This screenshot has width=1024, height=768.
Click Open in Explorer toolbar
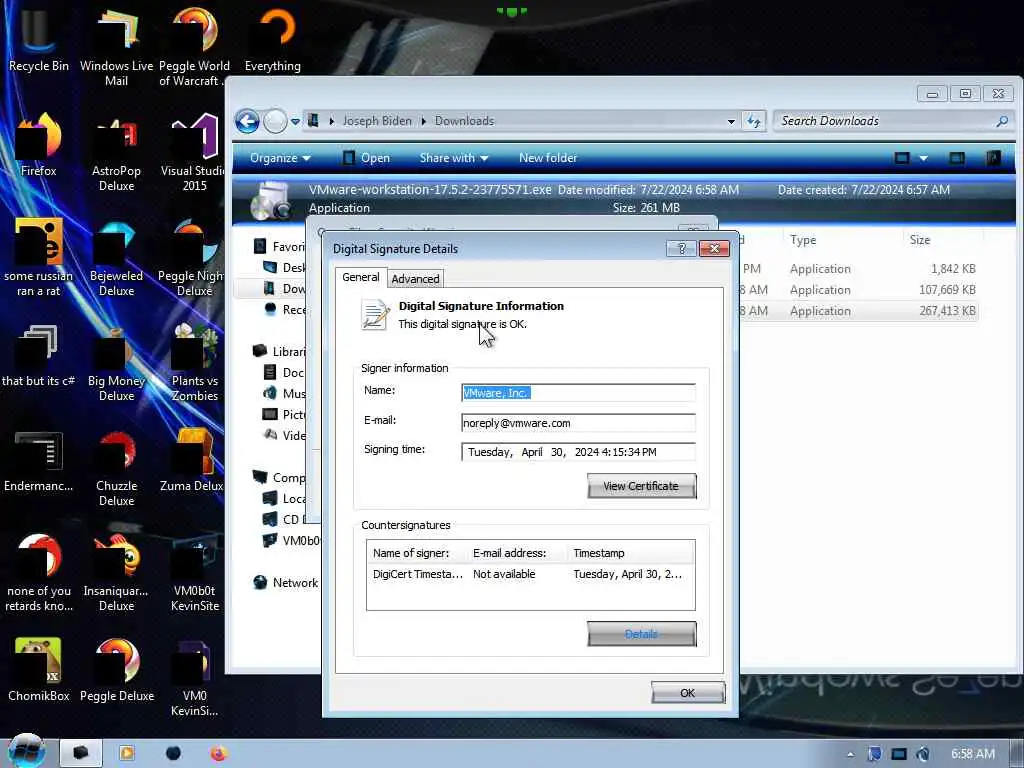click(366, 158)
